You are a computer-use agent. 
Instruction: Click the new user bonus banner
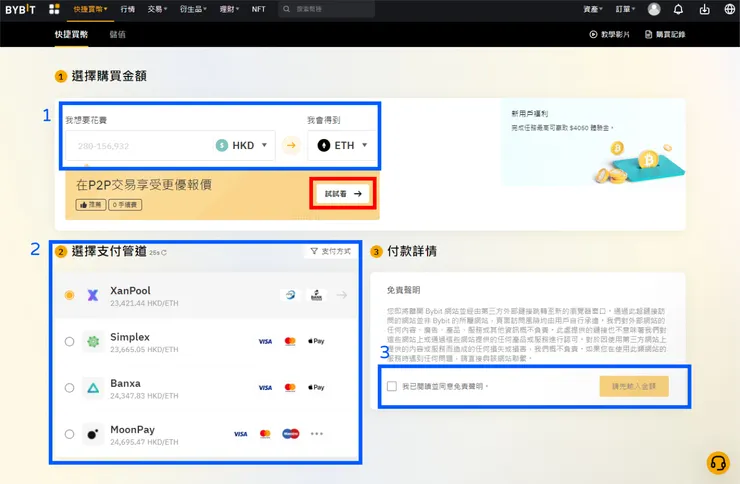coord(593,142)
